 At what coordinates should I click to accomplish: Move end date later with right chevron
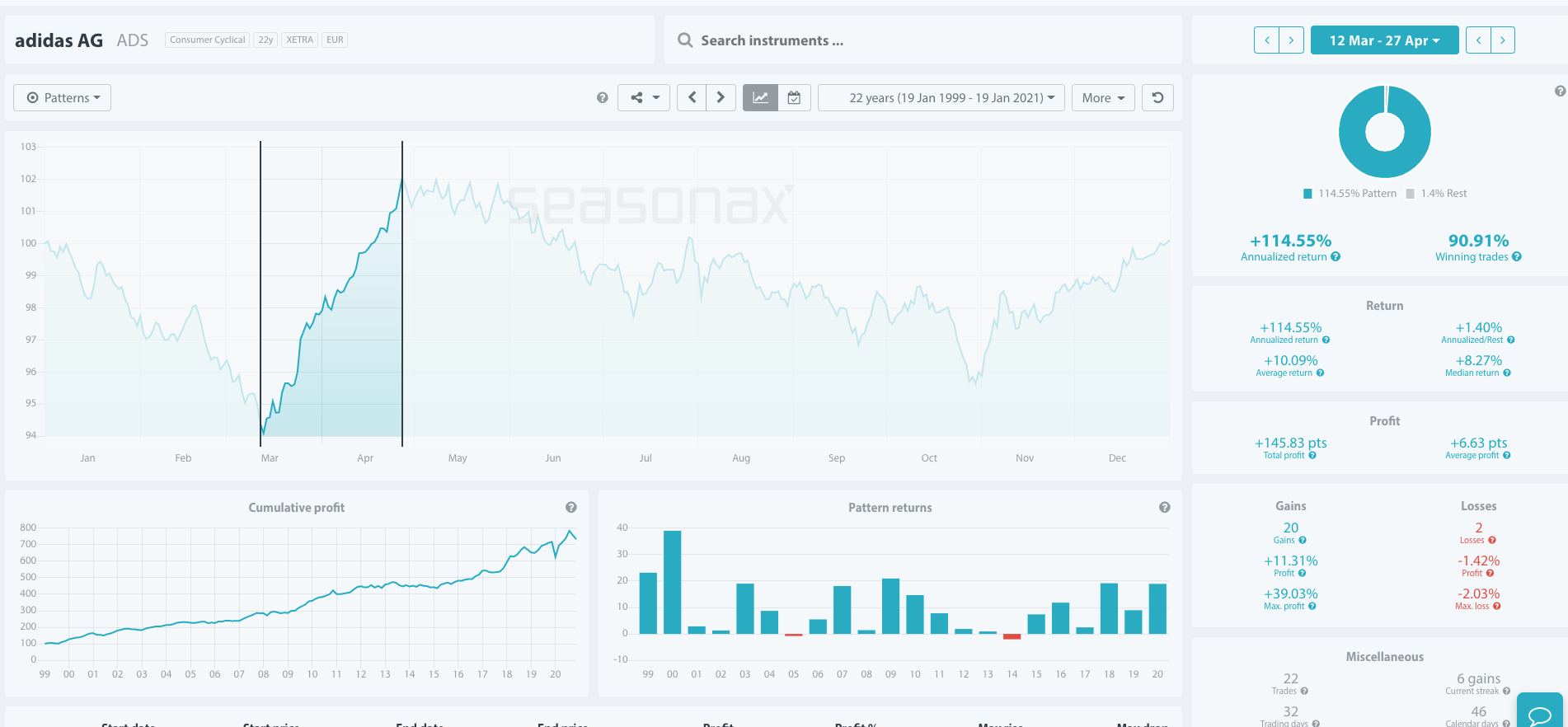coord(1503,40)
